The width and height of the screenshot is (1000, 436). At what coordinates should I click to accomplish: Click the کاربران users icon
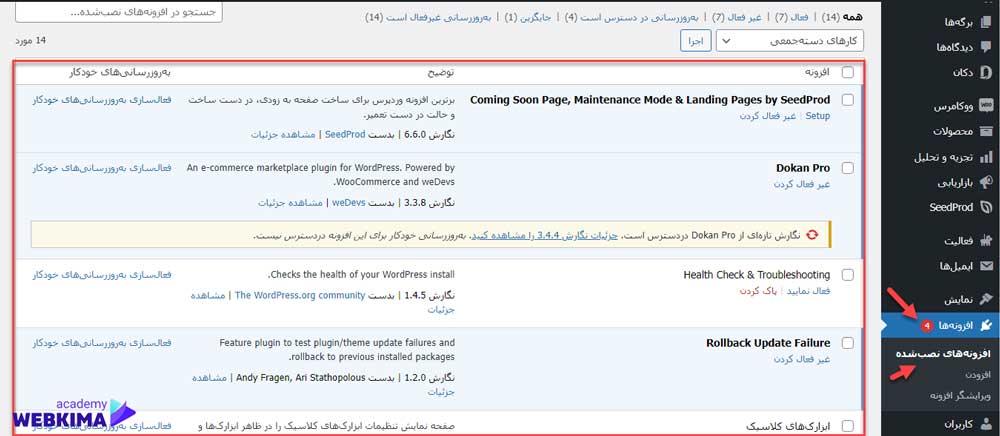click(986, 423)
